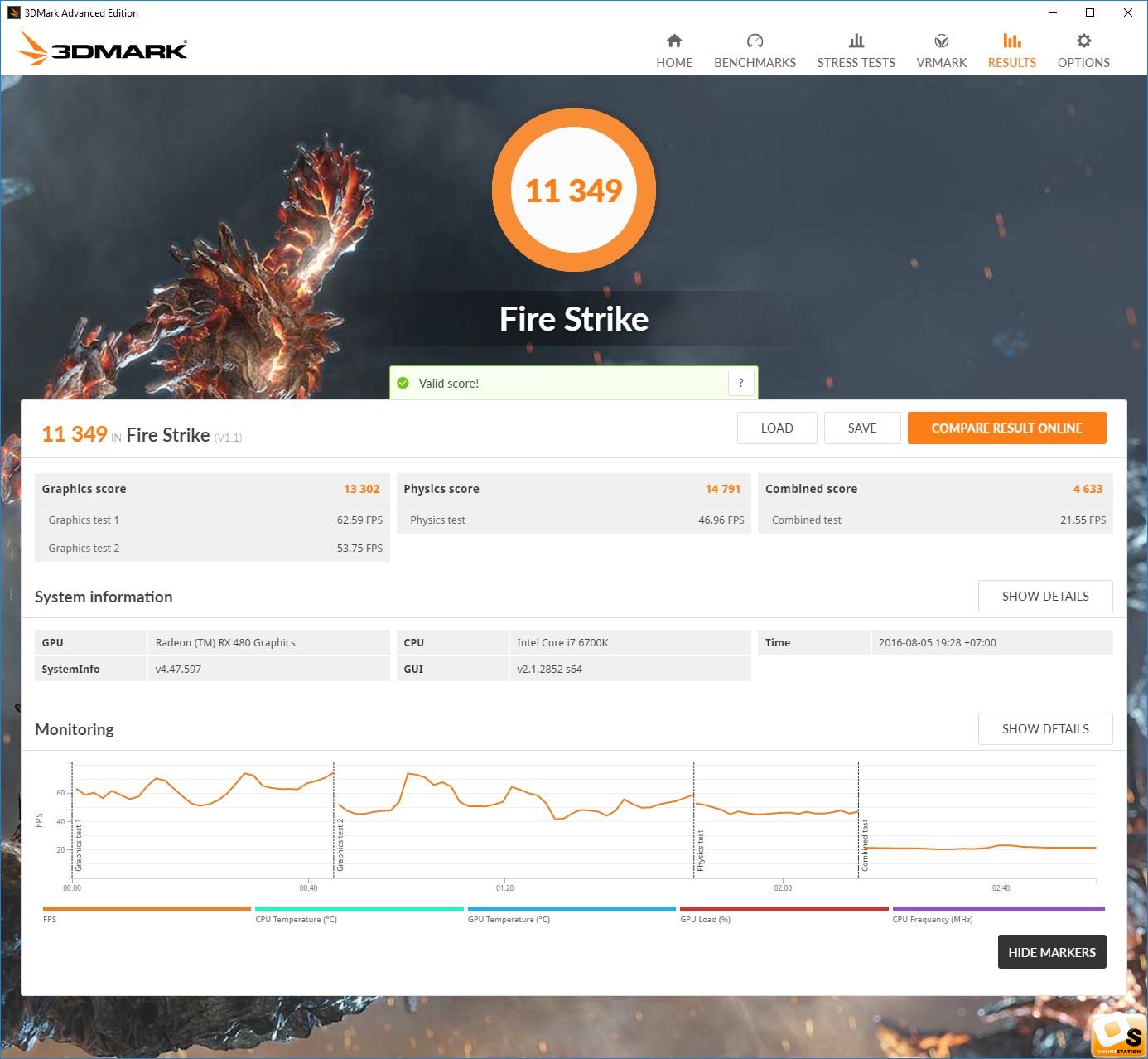The image size is (1148, 1059).
Task: Click Radeon (TM) RX 480 Graphics text
Action: (x=225, y=642)
